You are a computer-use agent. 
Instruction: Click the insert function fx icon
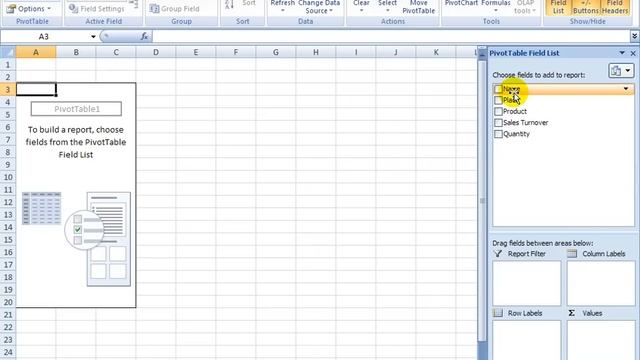[x=144, y=37]
